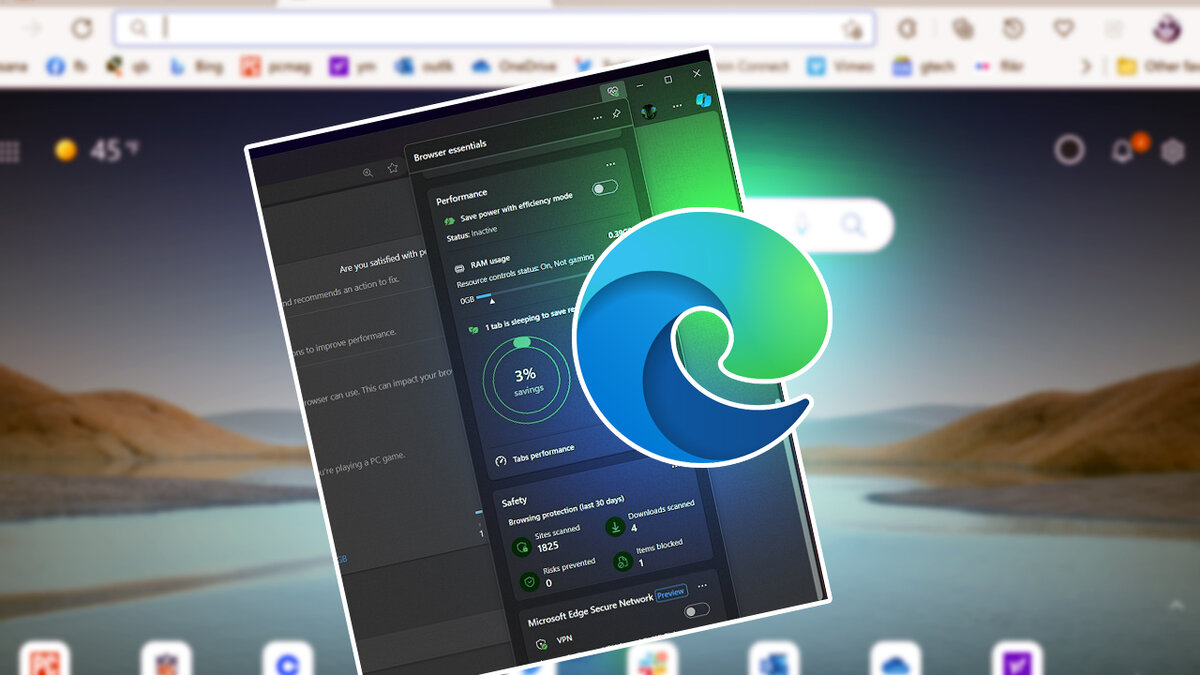Click the Browser essentials title
The height and width of the screenshot is (675, 1200).
point(450,150)
